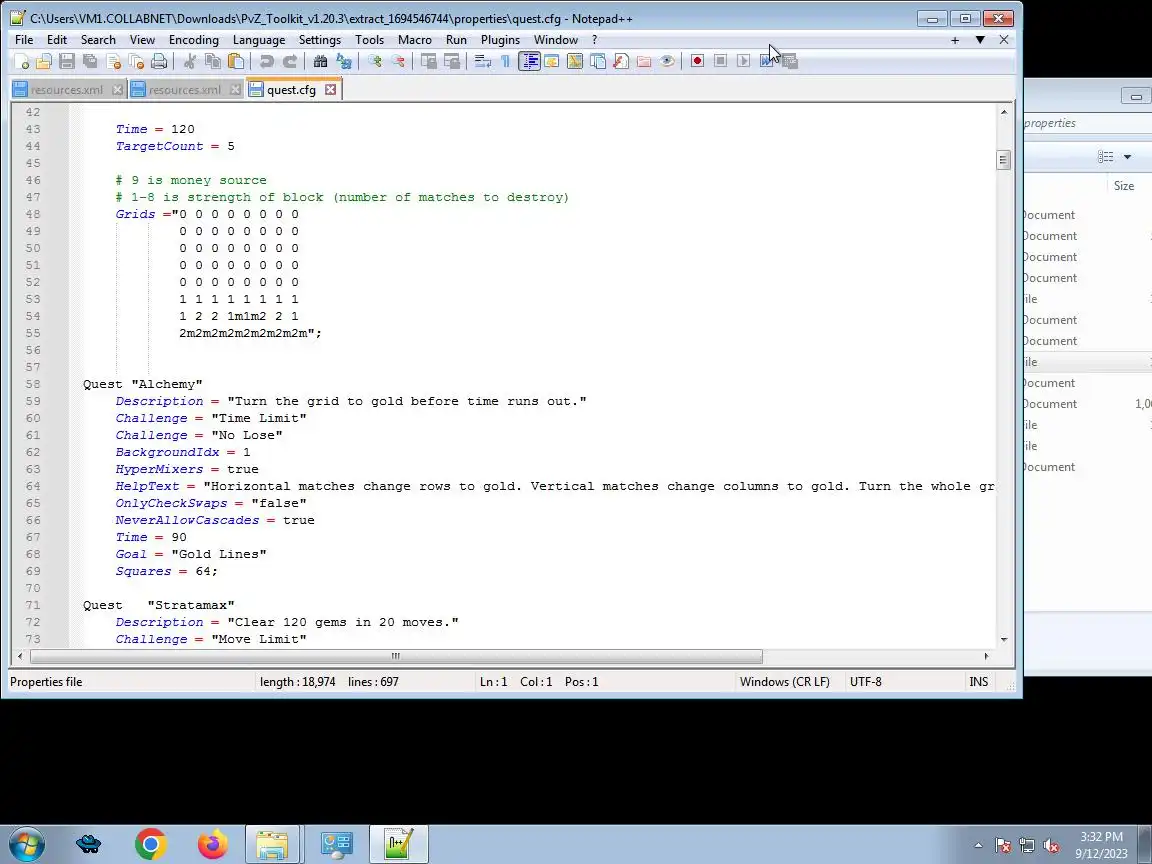Open the document list dropdown triangle
This screenshot has height=864, width=1152.
[x=979, y=40]
